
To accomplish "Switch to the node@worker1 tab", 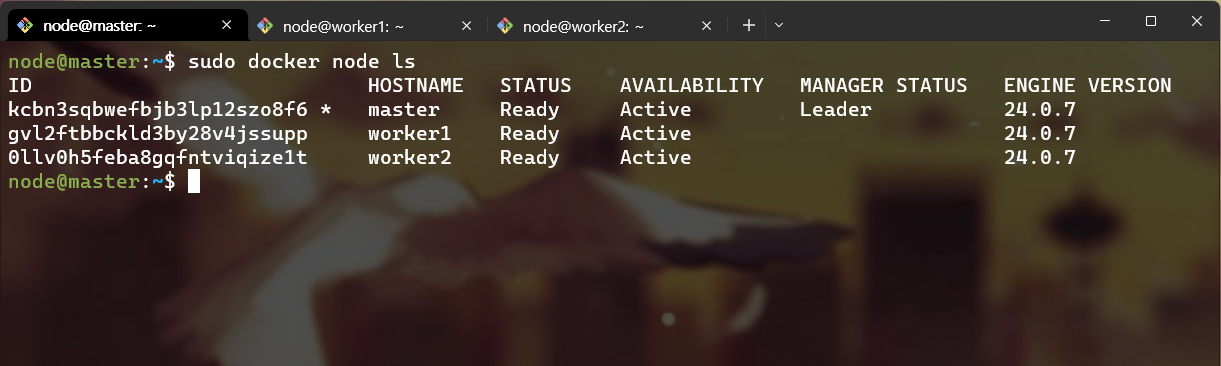I will [365, 27].
